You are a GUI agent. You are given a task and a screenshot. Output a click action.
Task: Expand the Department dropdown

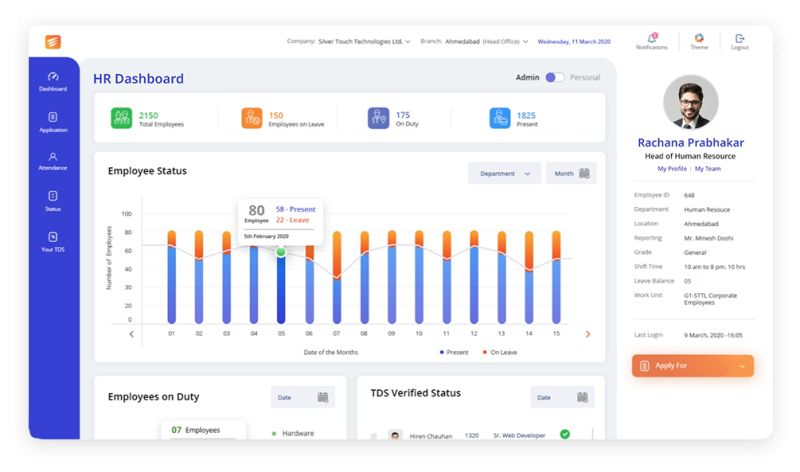click(505, 173)
